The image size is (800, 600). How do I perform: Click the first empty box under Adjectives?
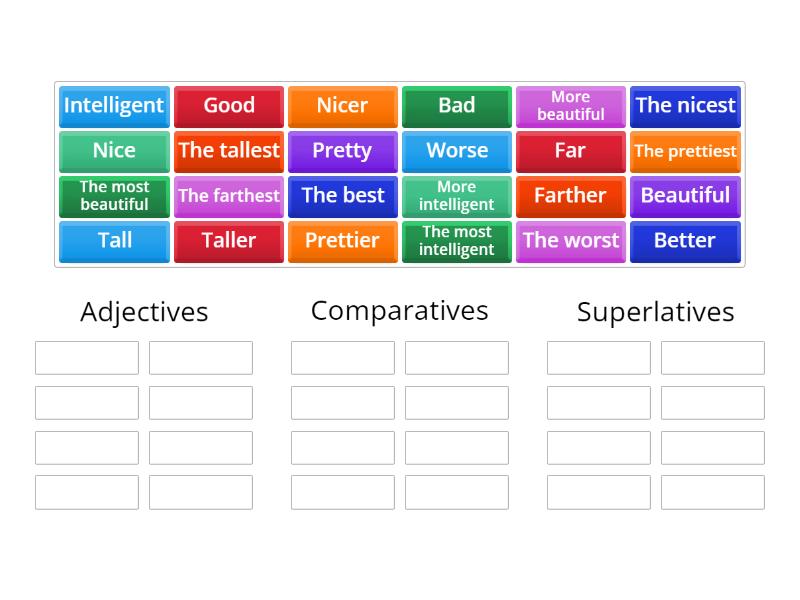[86, 357]
